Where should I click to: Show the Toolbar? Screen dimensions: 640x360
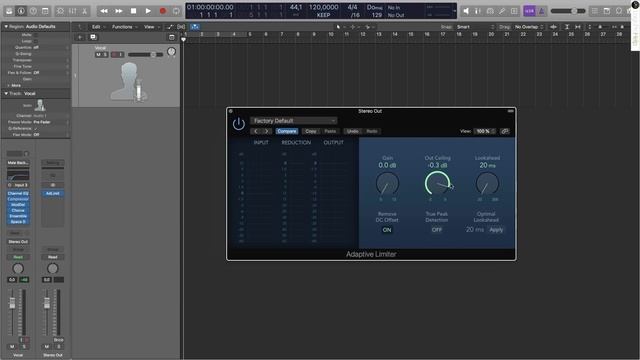click(x=45, y=11)
